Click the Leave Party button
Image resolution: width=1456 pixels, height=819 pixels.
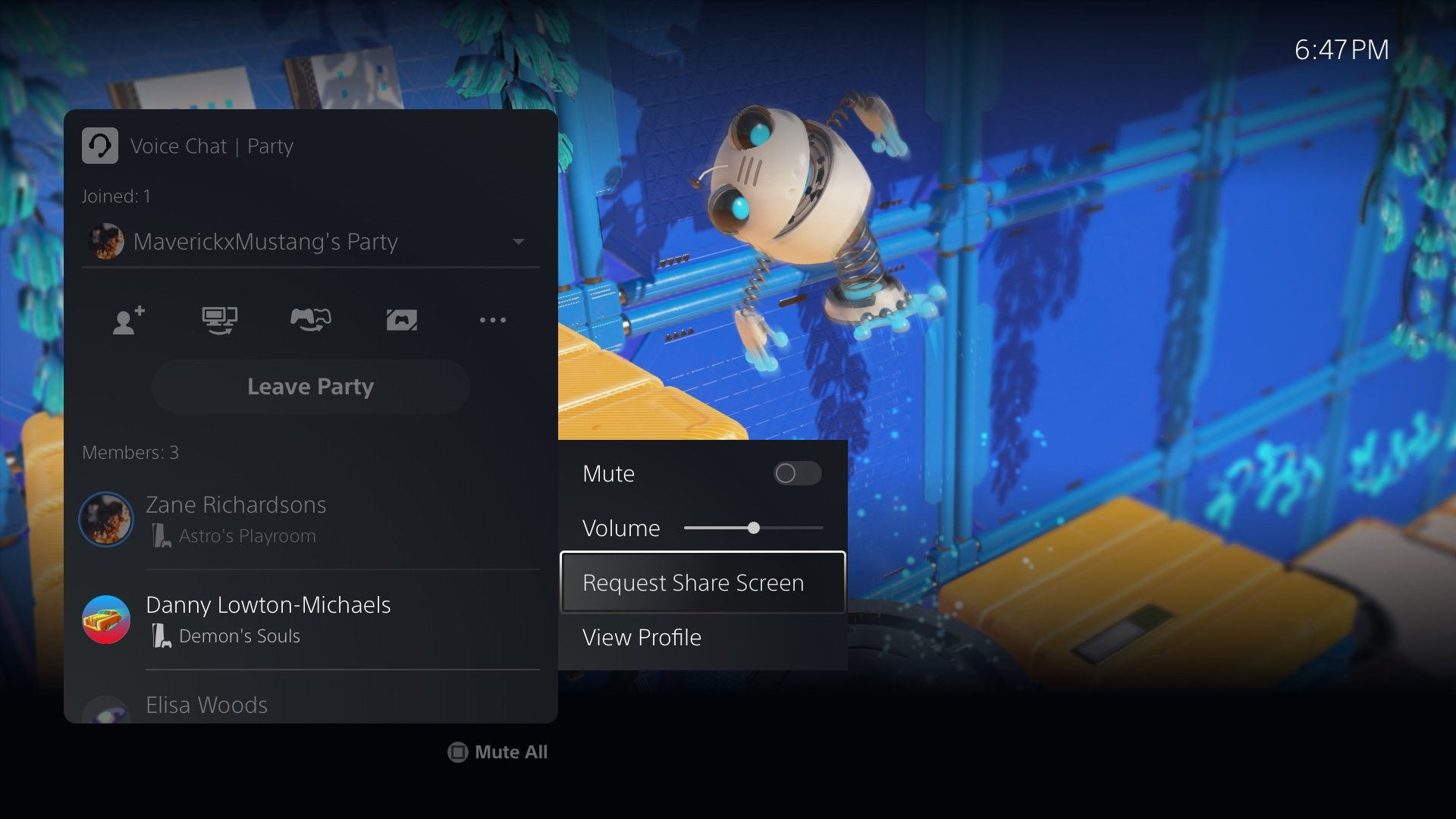pos(311,386)
